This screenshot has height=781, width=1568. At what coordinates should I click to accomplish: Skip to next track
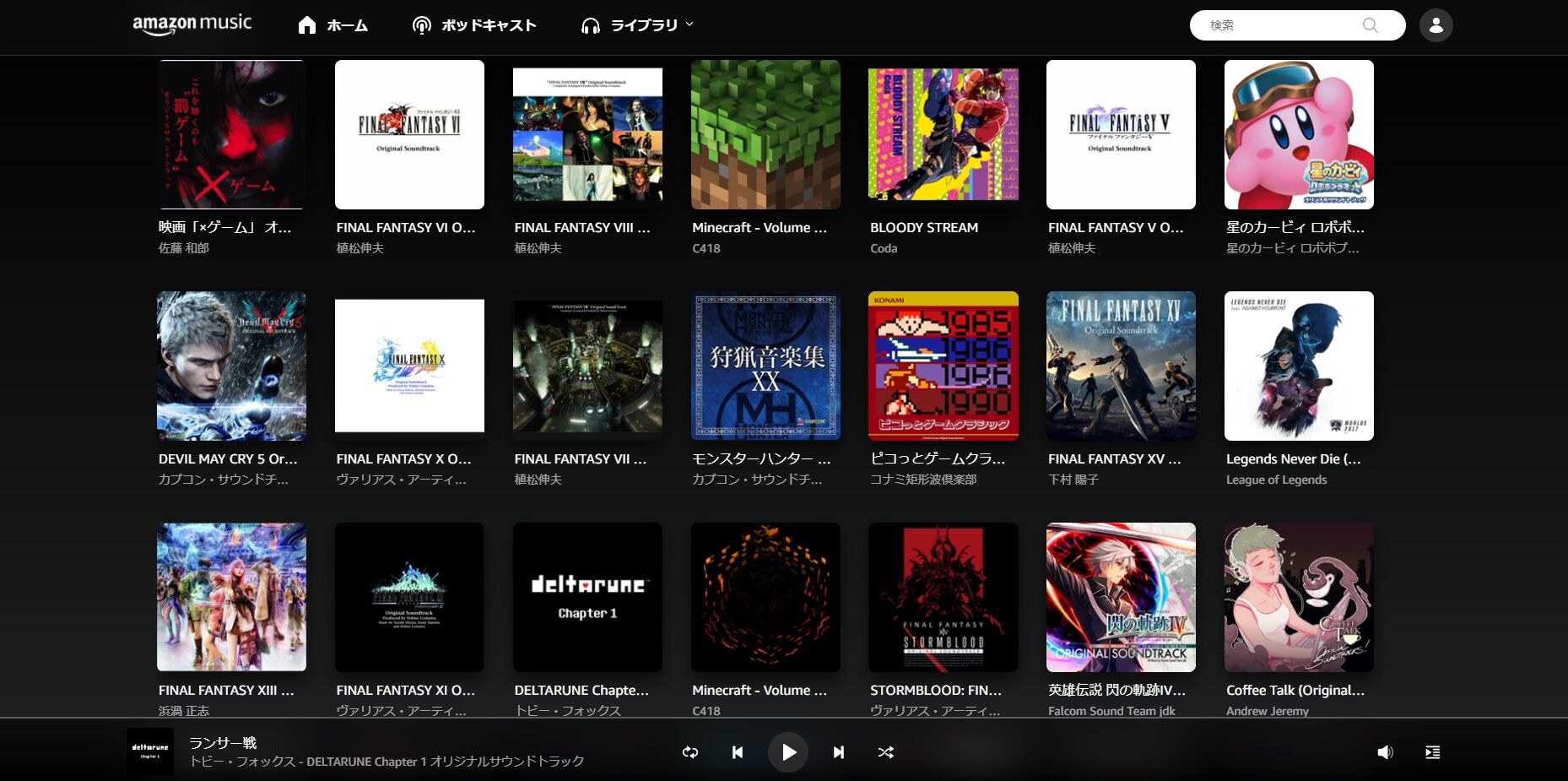[839, 751]
